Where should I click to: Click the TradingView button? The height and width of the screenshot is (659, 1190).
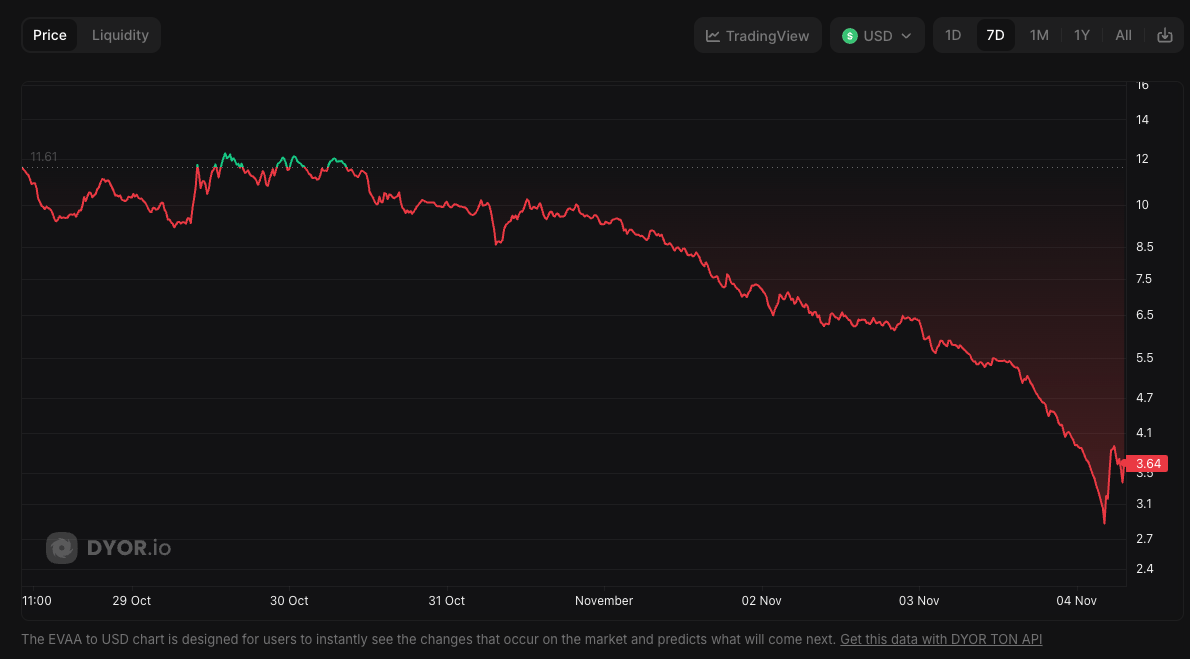757,35
